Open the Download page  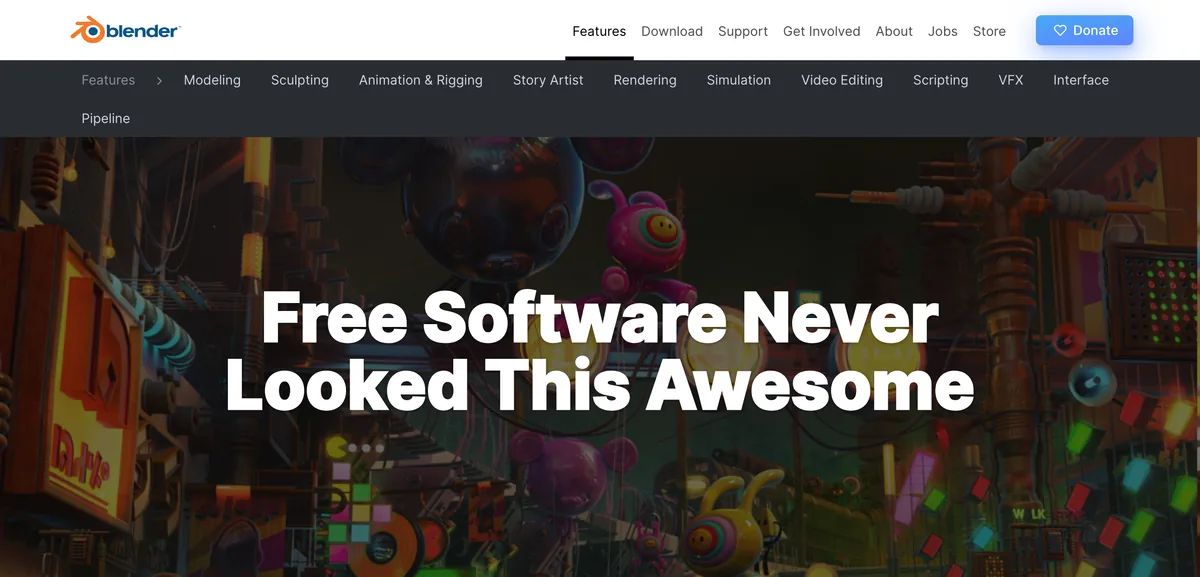click(x=672, y=31)
